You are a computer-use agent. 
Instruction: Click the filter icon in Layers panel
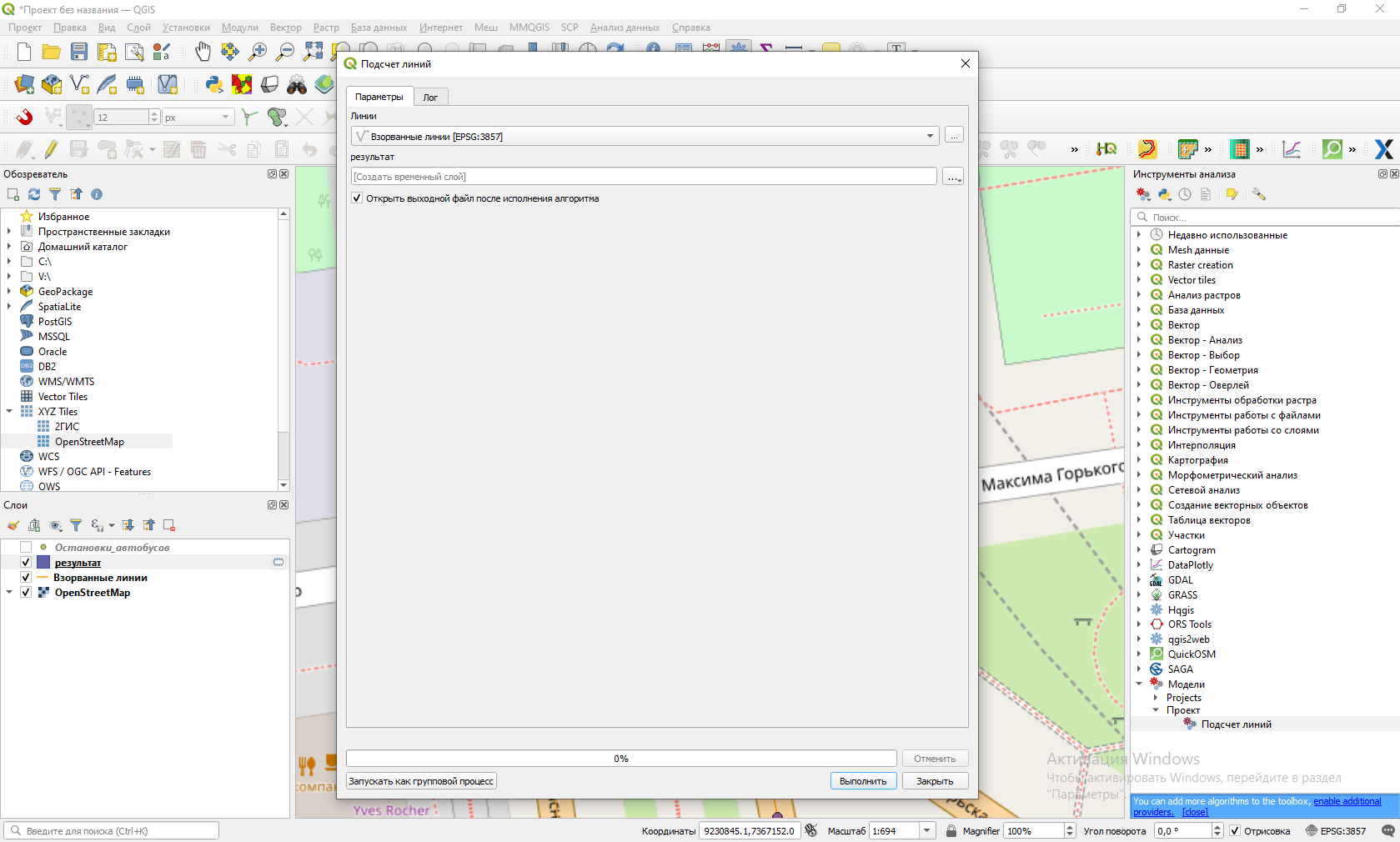[x=76, y=525]
